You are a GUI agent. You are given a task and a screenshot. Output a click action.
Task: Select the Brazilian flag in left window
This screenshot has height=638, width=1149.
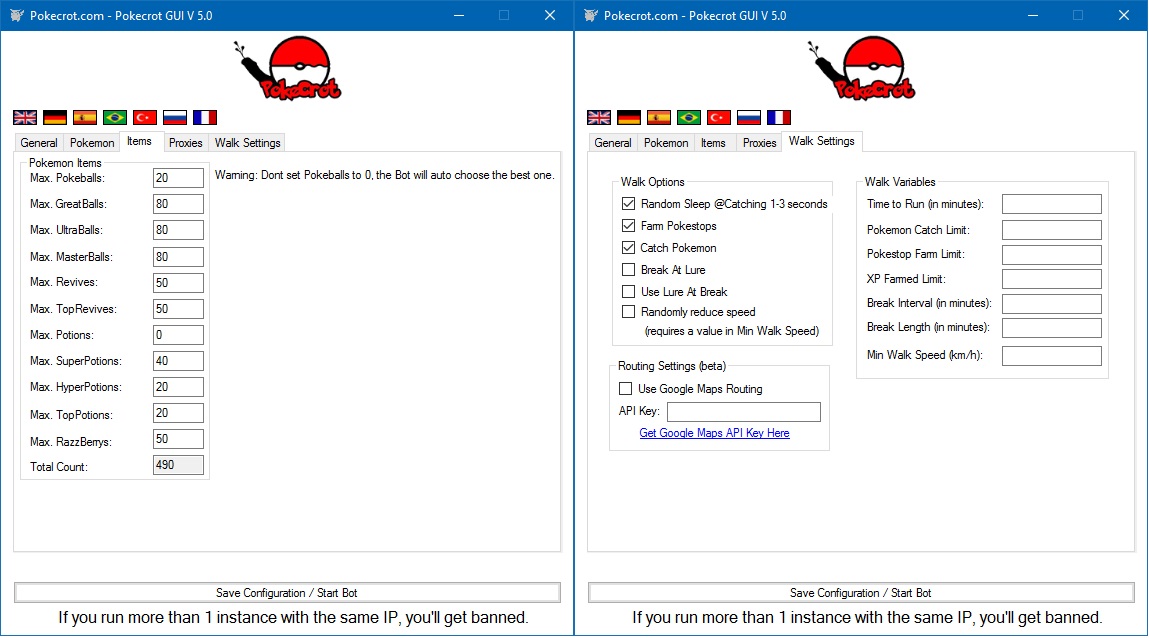pos(115,117)
